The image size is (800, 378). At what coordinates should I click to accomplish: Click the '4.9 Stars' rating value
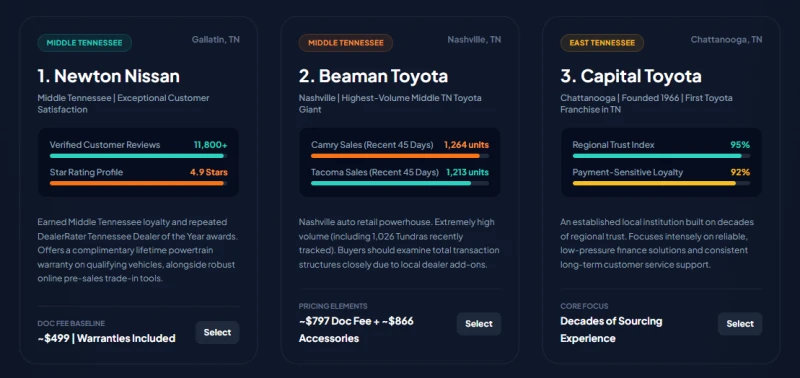pyautogui.click(x=209, y=172)
